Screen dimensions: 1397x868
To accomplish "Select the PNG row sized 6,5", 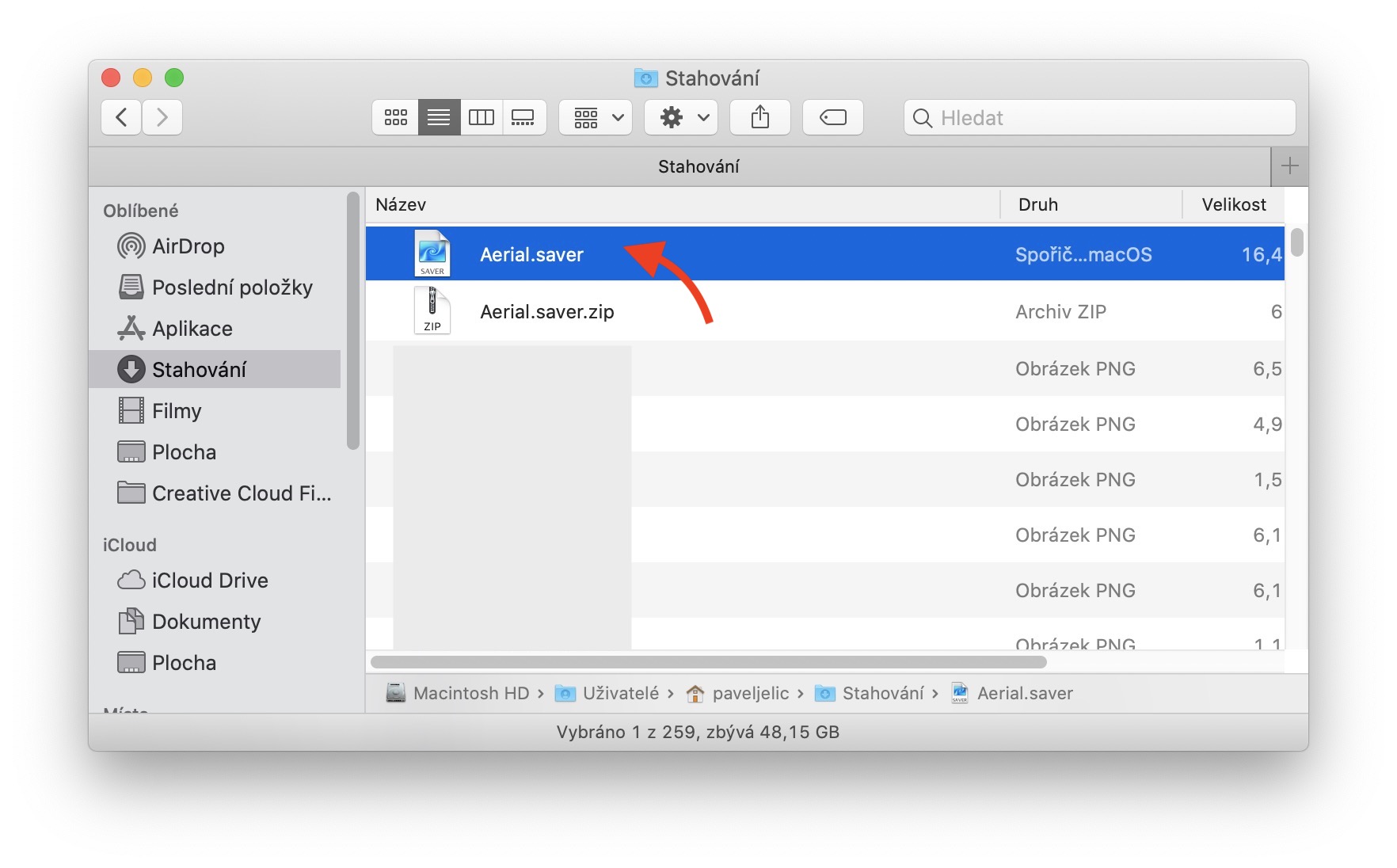I will pos(824,369).
